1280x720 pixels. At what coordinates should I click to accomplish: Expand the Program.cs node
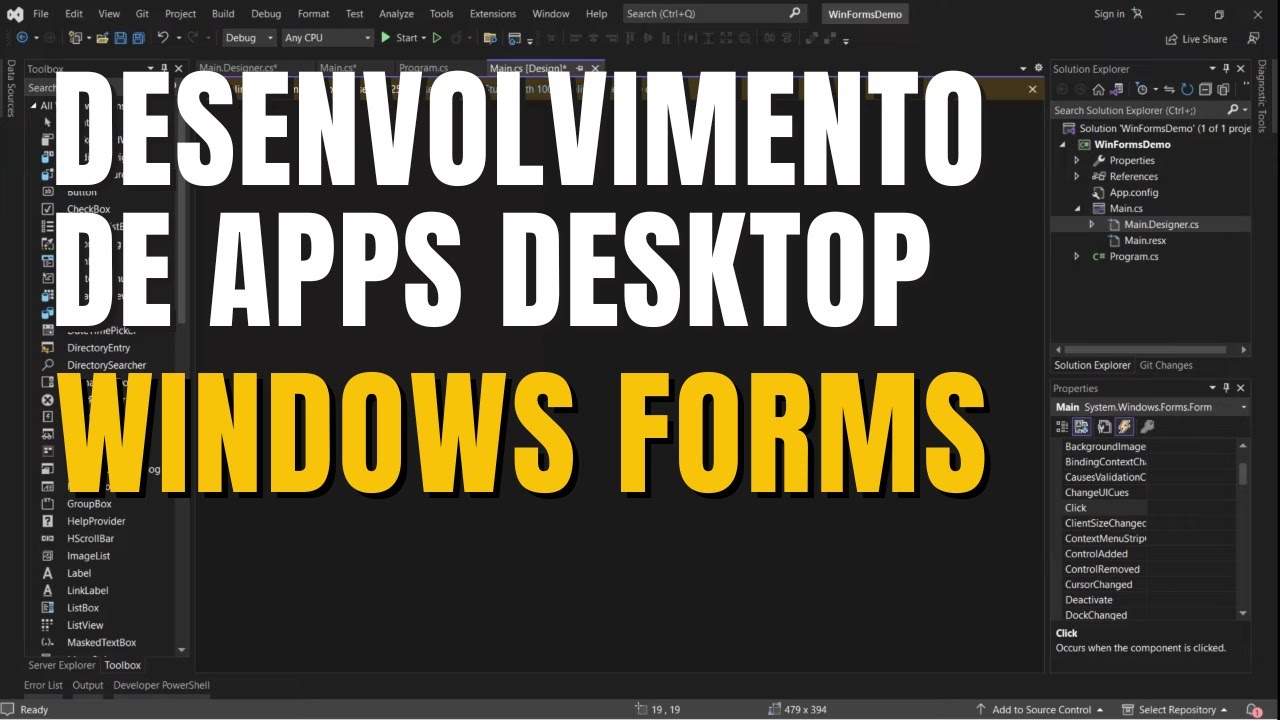coord(1077,256)
